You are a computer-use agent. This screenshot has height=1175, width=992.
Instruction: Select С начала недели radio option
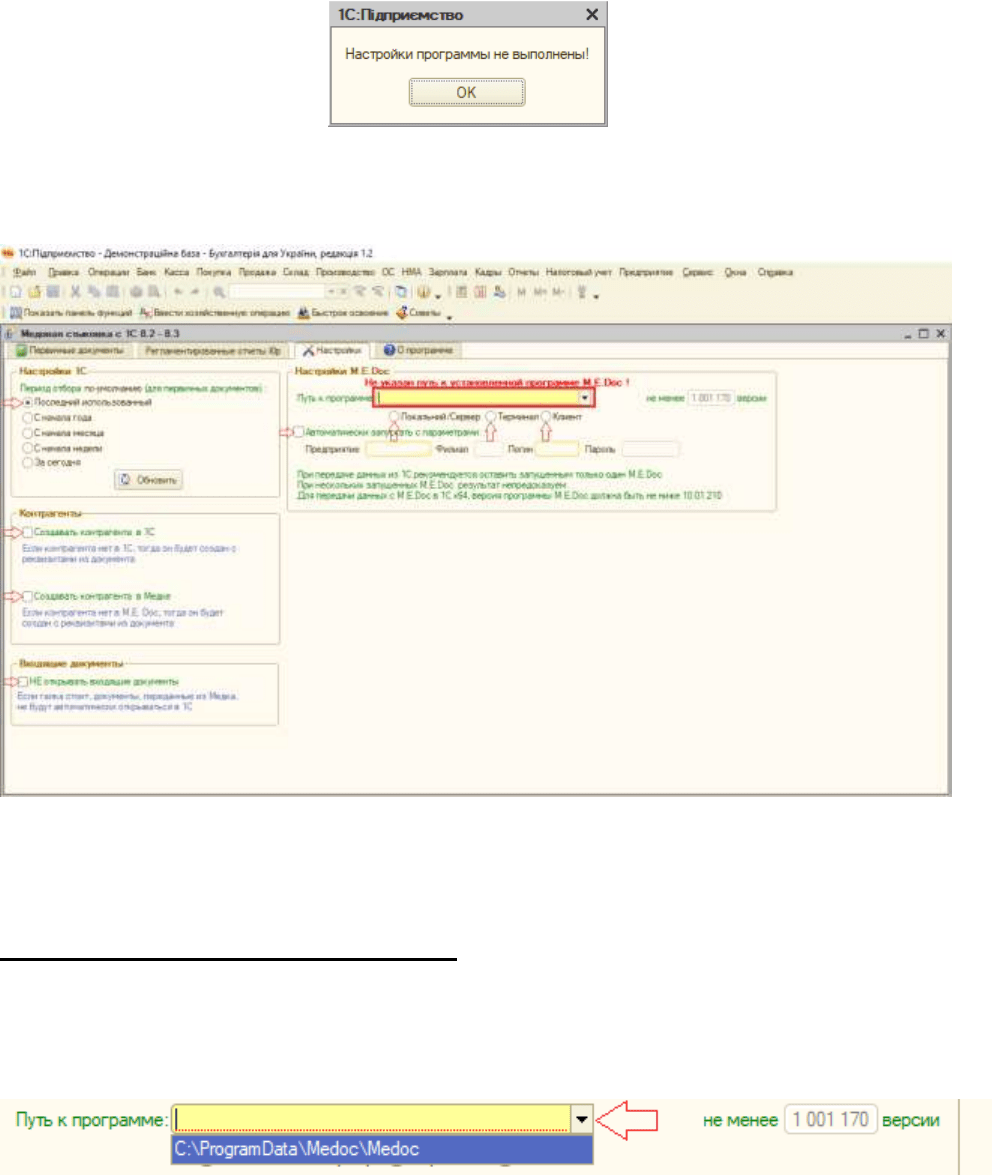[28, 448]
